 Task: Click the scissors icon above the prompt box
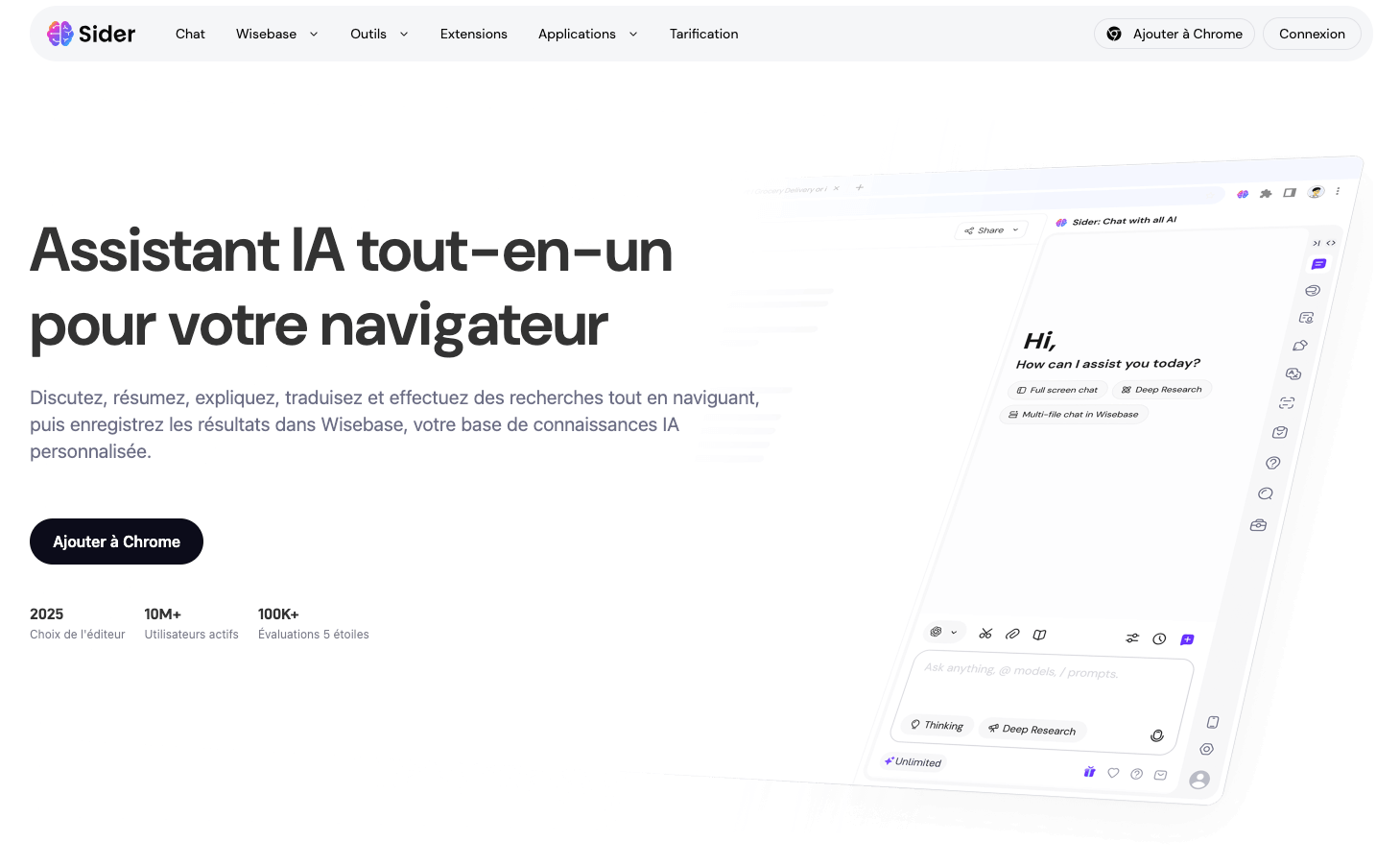click(x=985, y=634)
